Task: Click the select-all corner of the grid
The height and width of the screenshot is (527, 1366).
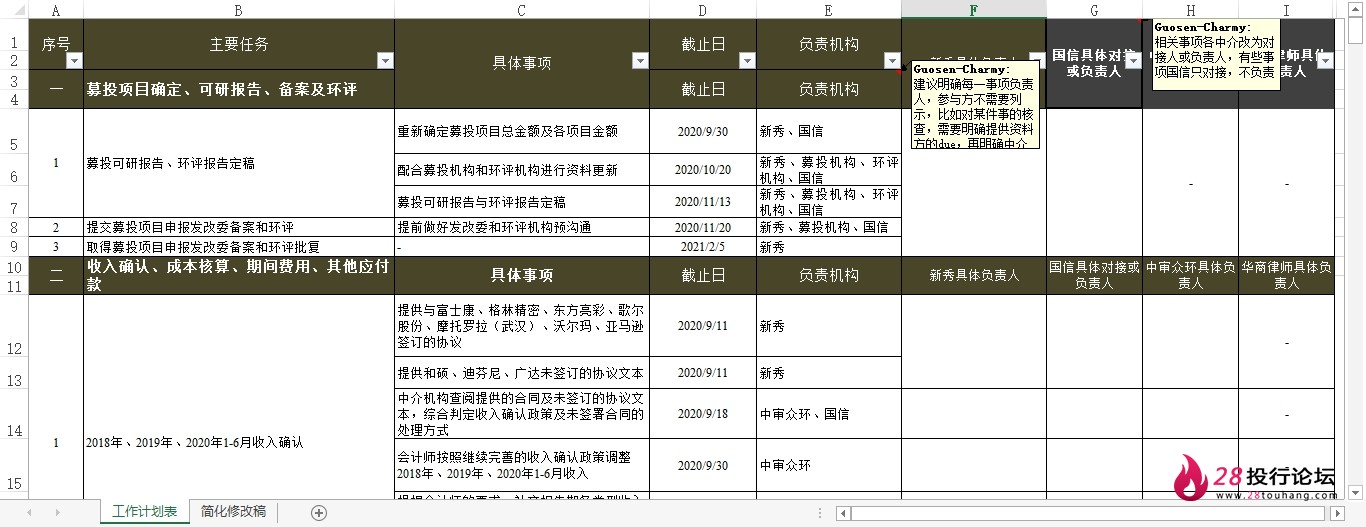Action: pyautogui.click(x=14, y=10)
